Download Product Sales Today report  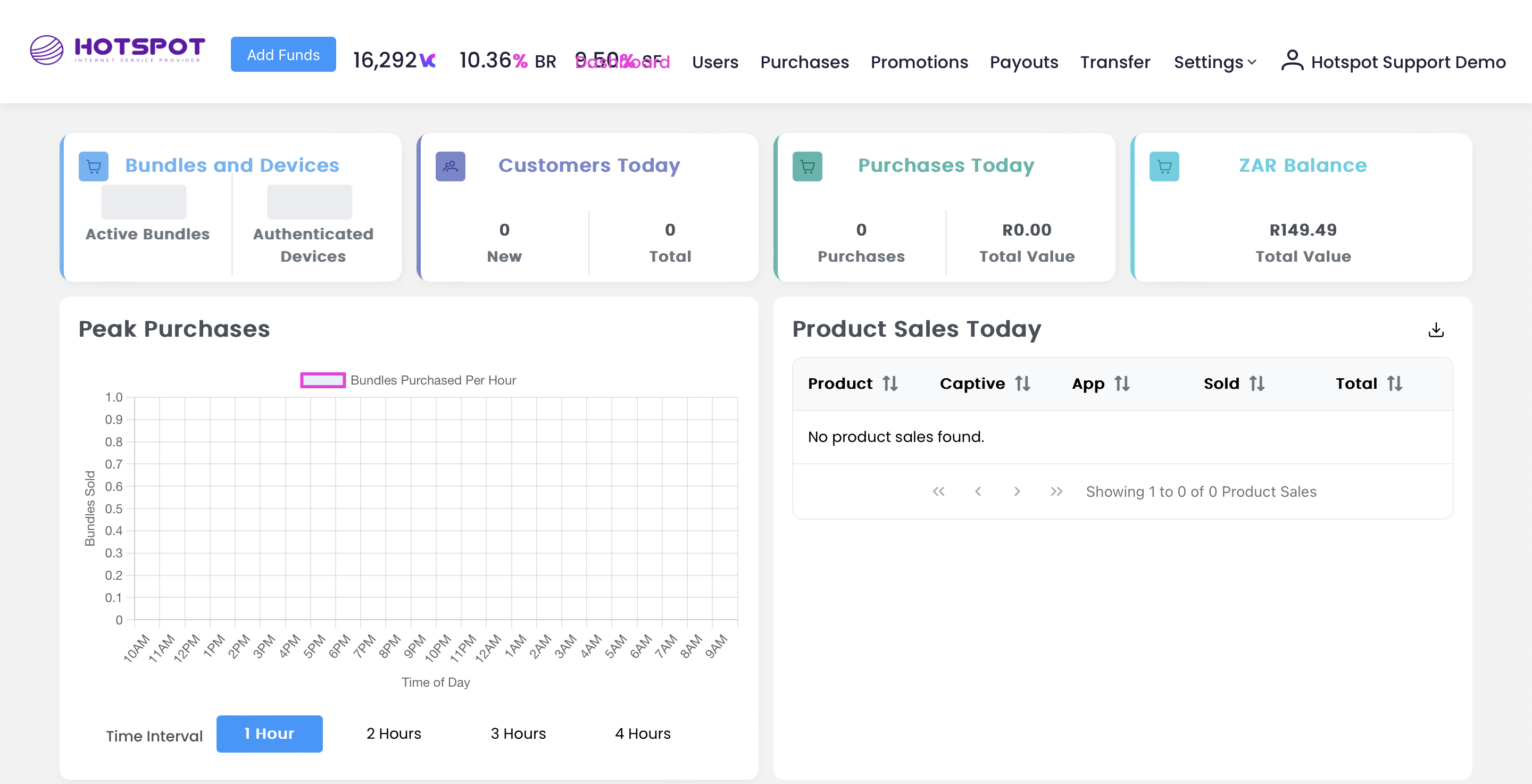(x=1436, y=330)
